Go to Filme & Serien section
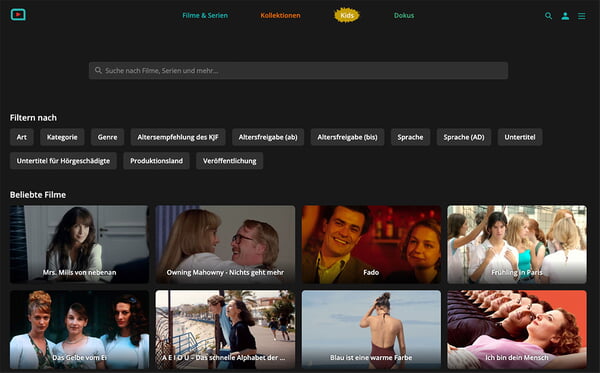This screenshot has height=373, width=600. coord(205,15)
